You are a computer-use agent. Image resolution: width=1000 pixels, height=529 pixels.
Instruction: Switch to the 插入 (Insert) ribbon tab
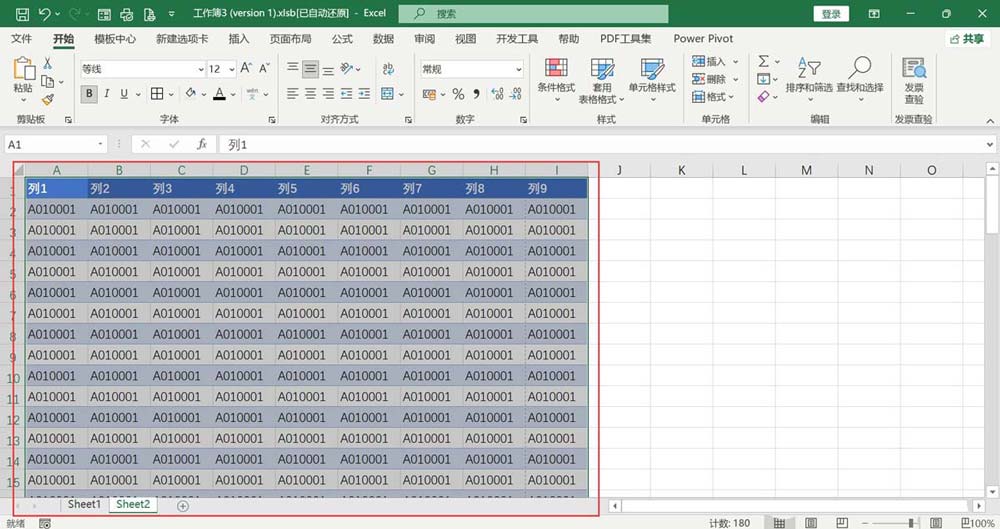[239, 39]
